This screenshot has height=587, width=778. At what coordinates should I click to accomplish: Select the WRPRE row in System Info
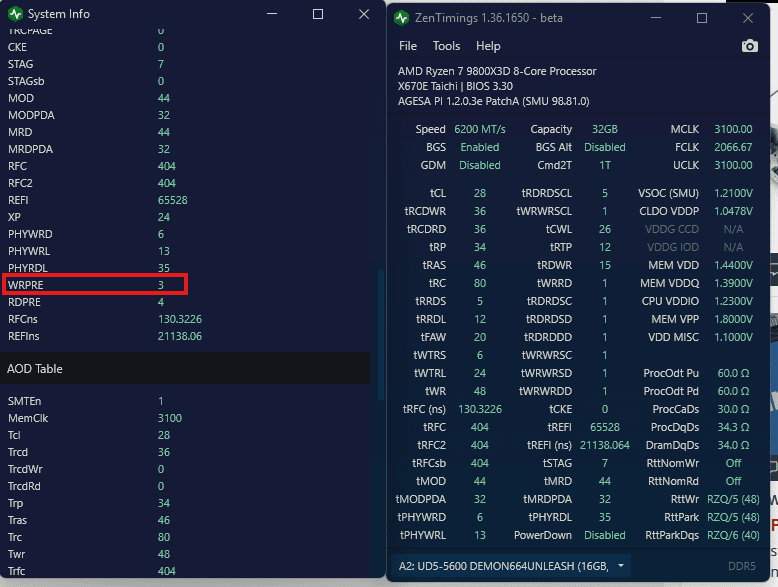(x=95, y=285)
